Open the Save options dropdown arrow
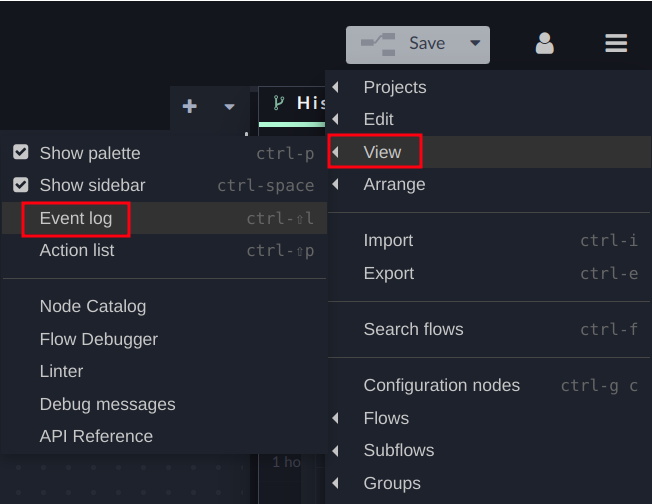Viewport: 652px width, 504px height. [475, 43]
